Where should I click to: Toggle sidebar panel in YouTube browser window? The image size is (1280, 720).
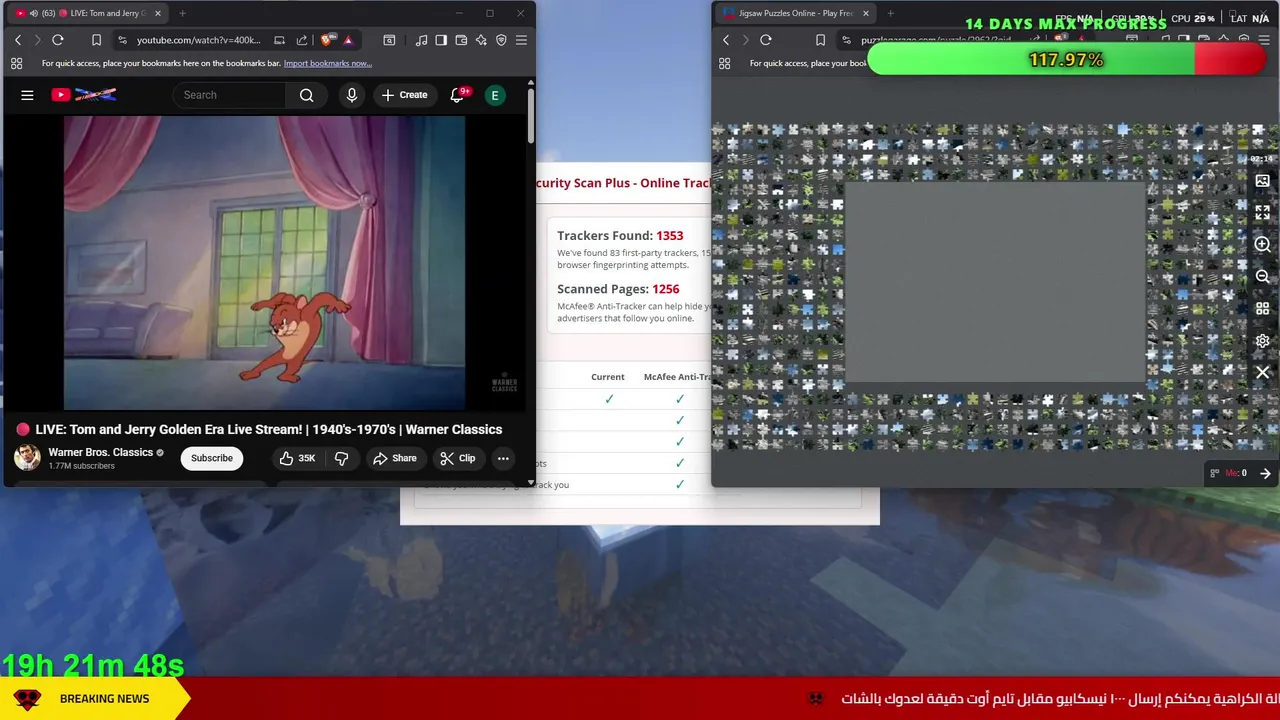point(441,40)
